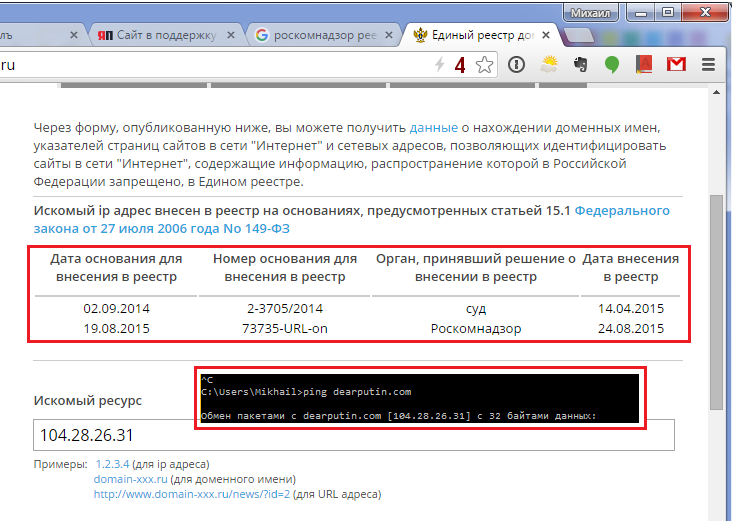Select the entry date 24.08.2015
This screenshot has width=732, height=521.
[x=631, y=329]
